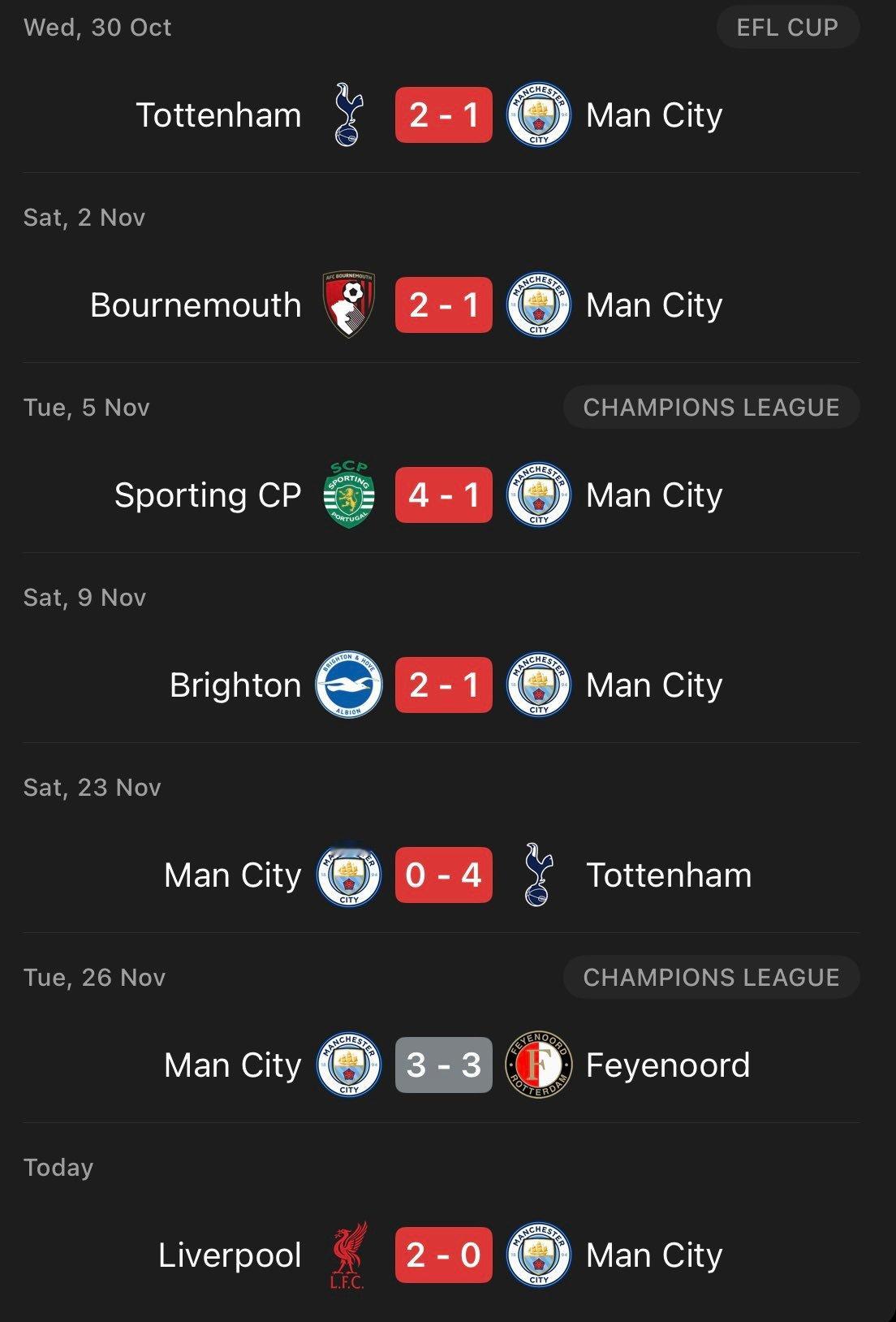Tap Man City crest next to the 3 - 3 score
This screenshot has width=896, height=1322.
(x=348, y=1065)
